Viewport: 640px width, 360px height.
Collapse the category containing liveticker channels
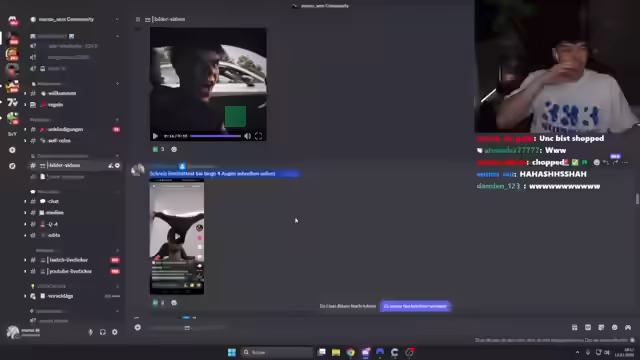pyautogui.click(x=117, y=250)
